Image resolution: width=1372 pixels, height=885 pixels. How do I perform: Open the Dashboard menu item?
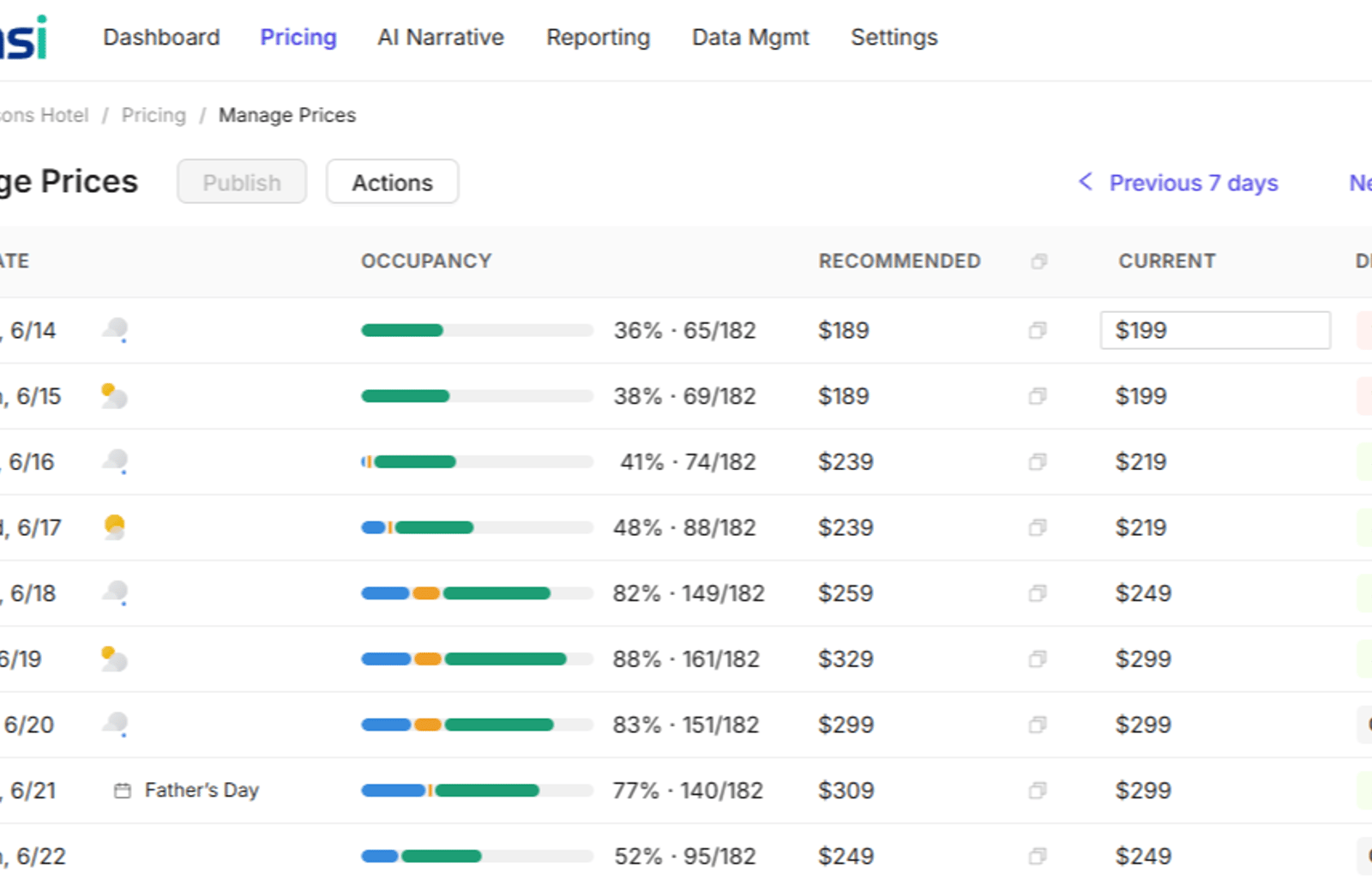[x=161, y=38]
